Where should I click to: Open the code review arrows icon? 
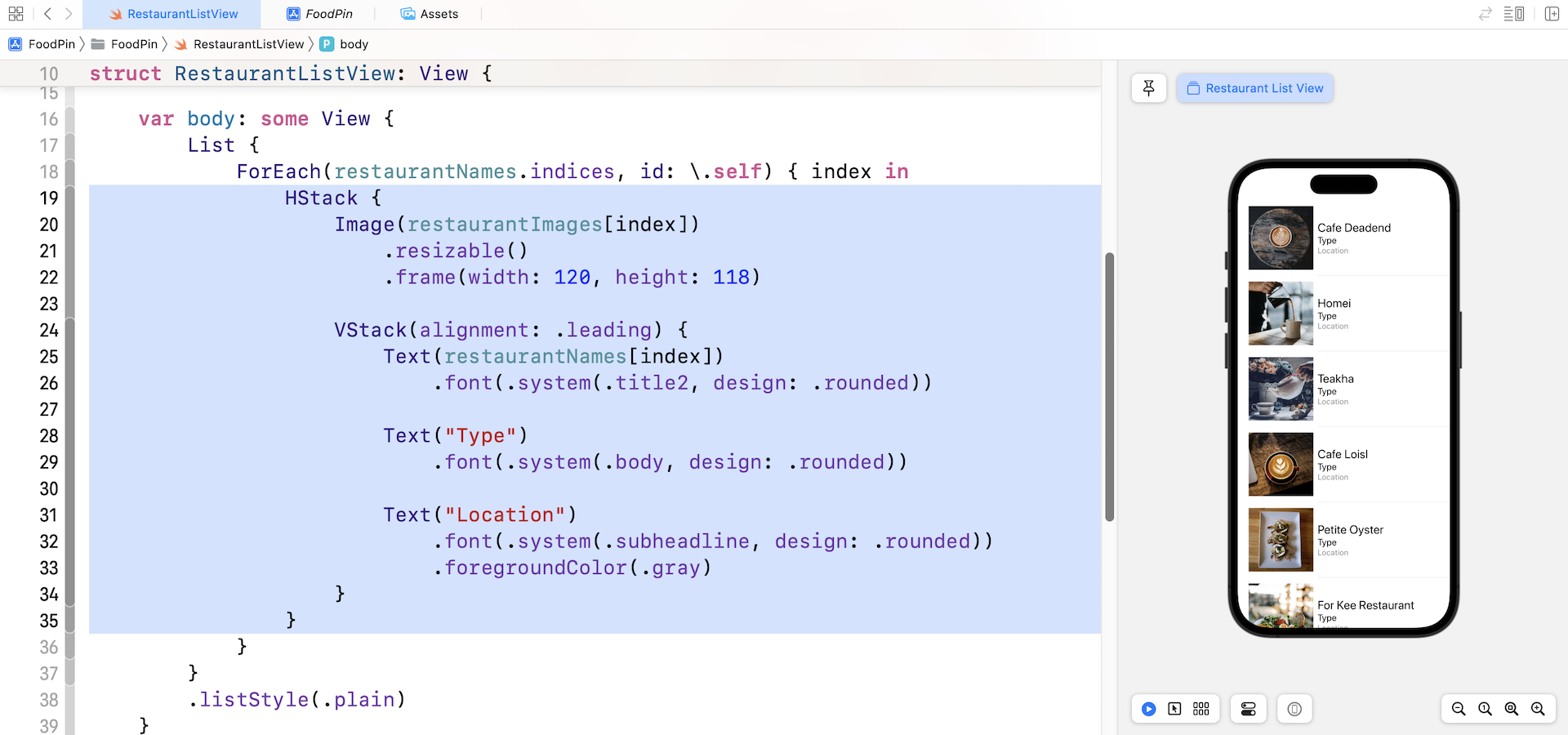(x=1485, y=14)
